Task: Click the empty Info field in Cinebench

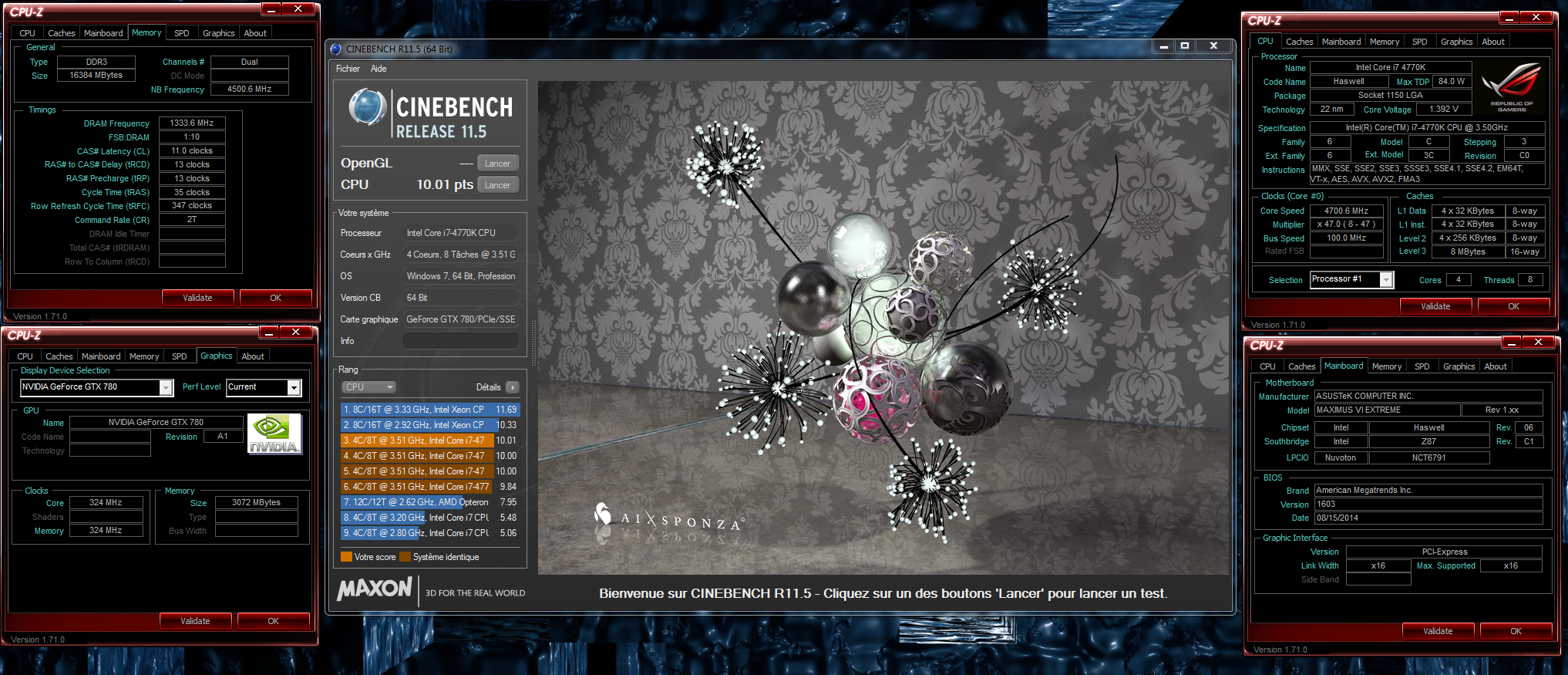Action: [461, 341]
